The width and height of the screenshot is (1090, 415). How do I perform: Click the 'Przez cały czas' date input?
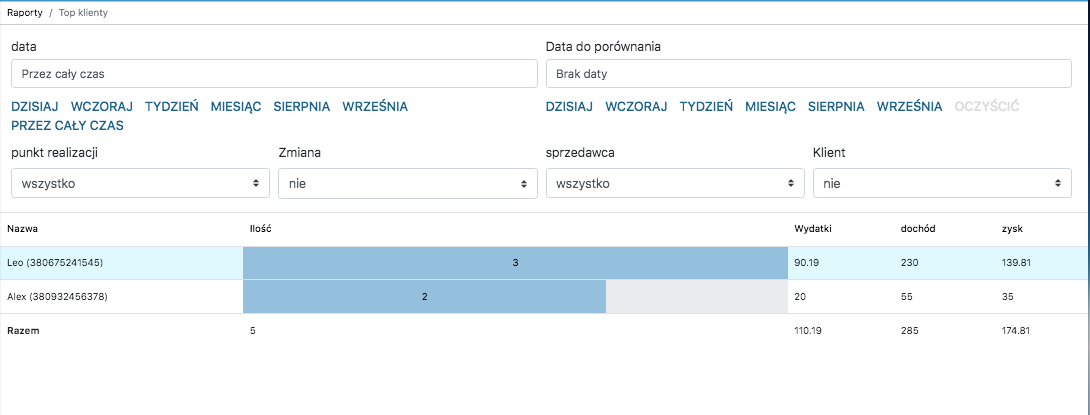click(274, 74)
